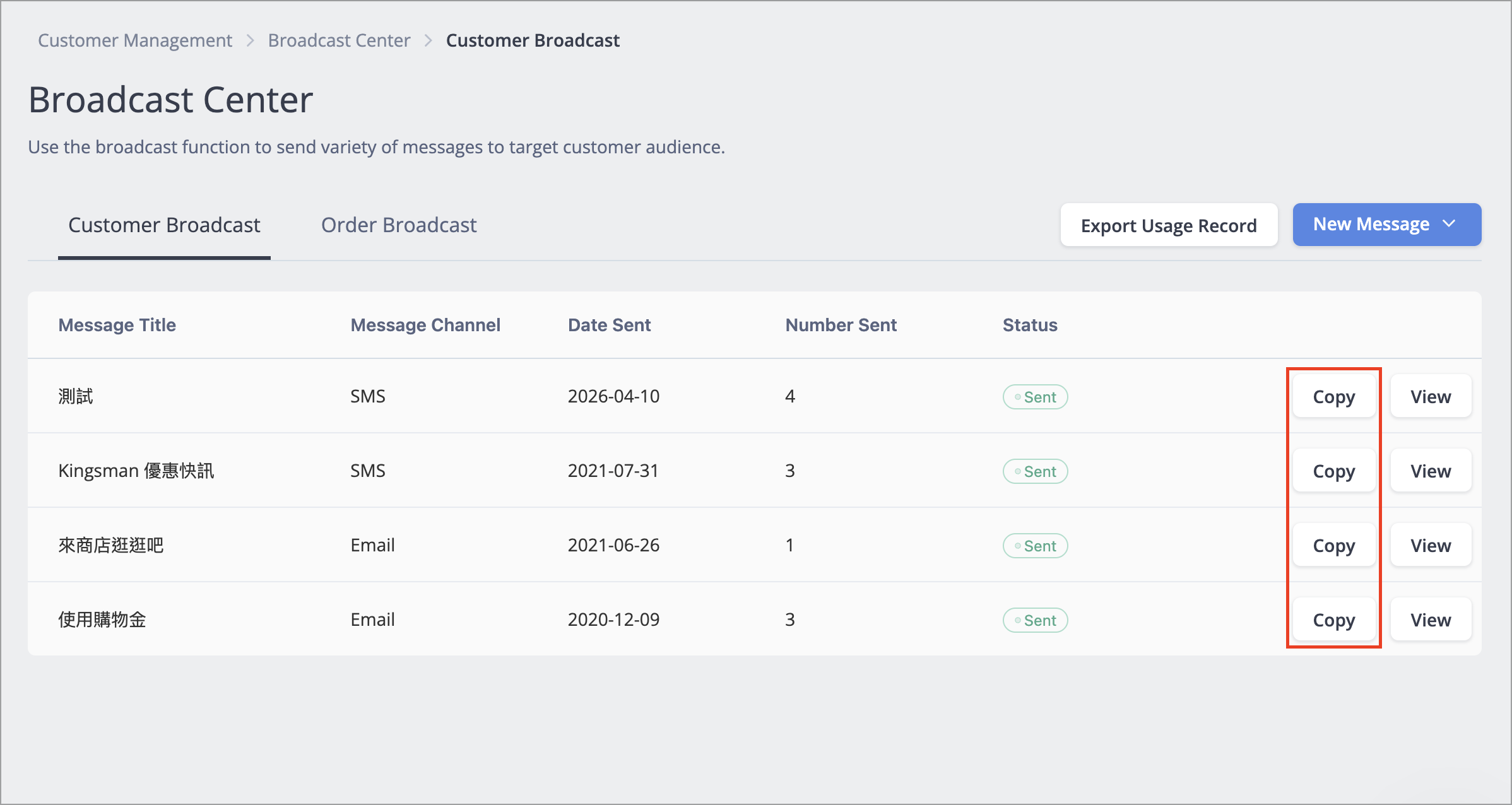Image resolution: width=1512 pixels, height=805 pixels.
Task: Switch to the Order Broadcast tab
Action: tap(399, 225)
